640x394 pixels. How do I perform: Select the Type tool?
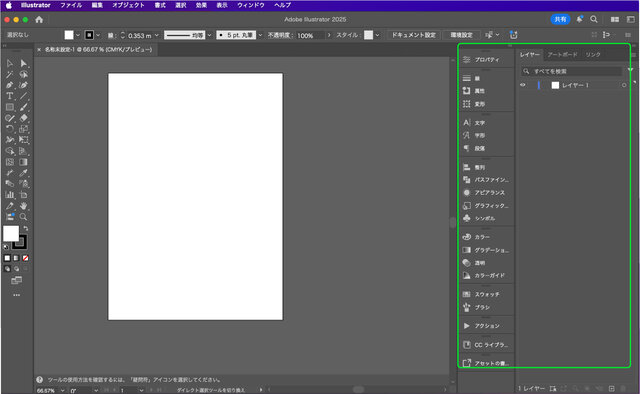coord(10,96)
